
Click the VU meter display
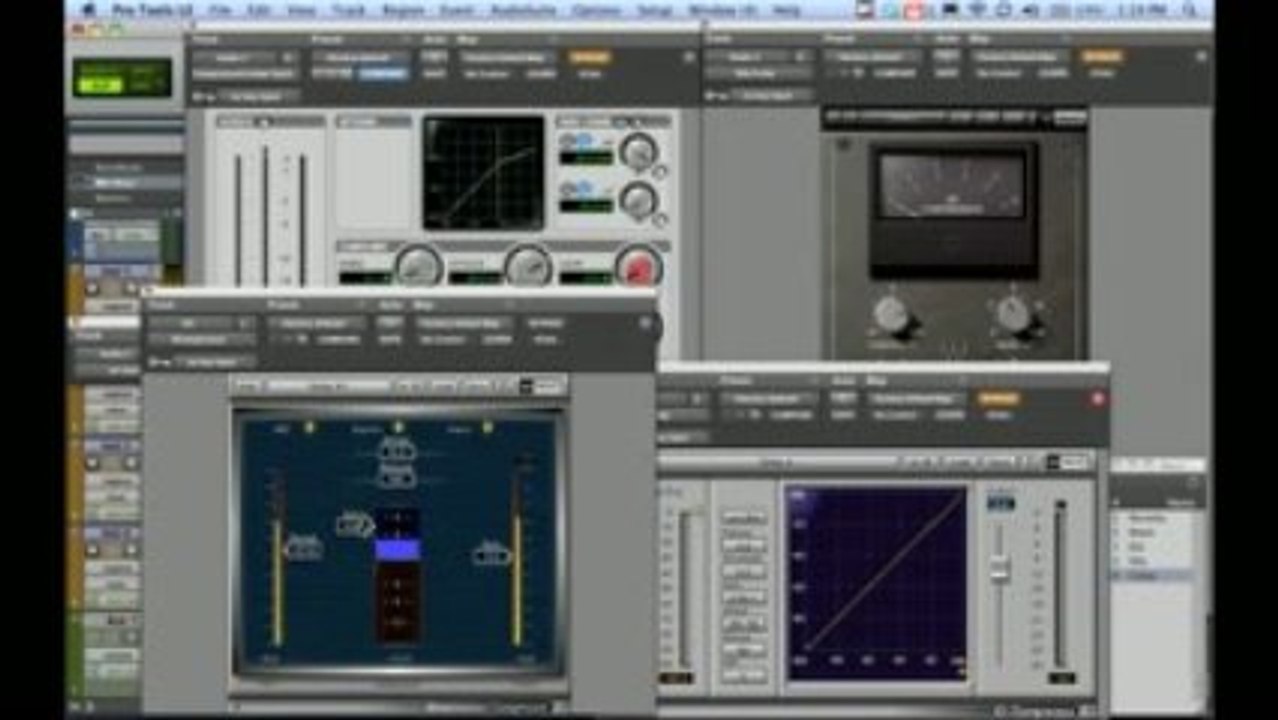(952, 186)
